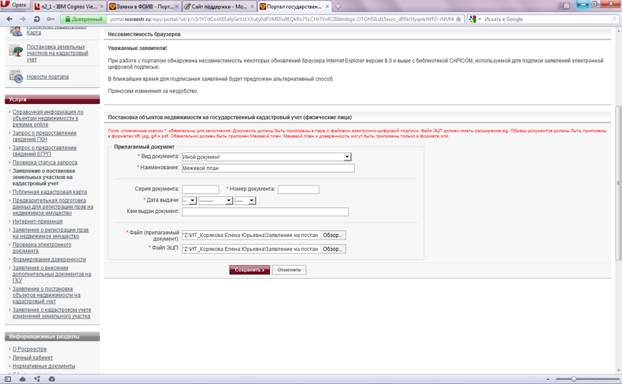The width and height of the screenshot is (622, 384).
Task: Click the Номер документа input field
Action: pos(298,190)
